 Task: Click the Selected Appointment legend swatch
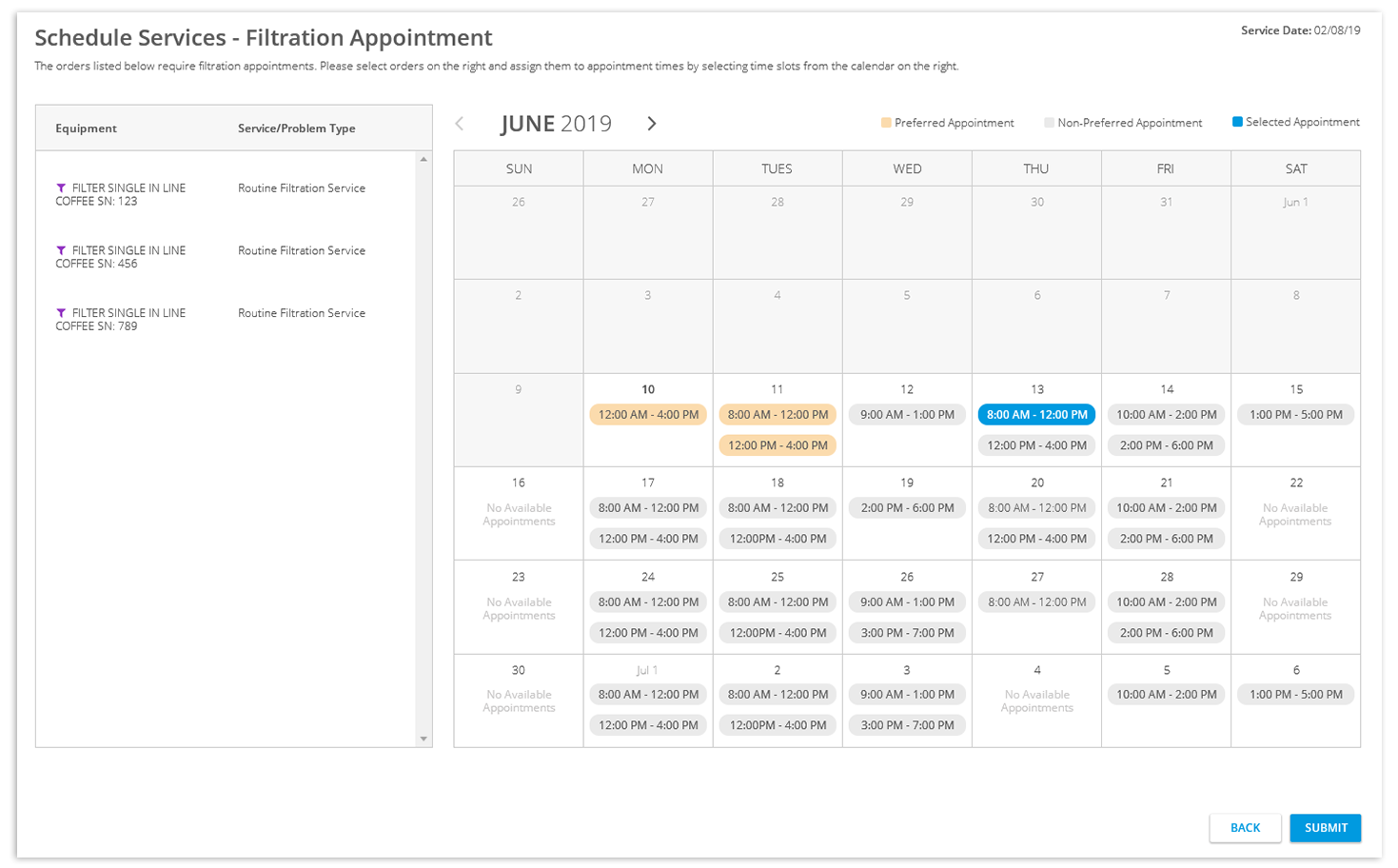pyautogui.click(x=1237, y=122)
